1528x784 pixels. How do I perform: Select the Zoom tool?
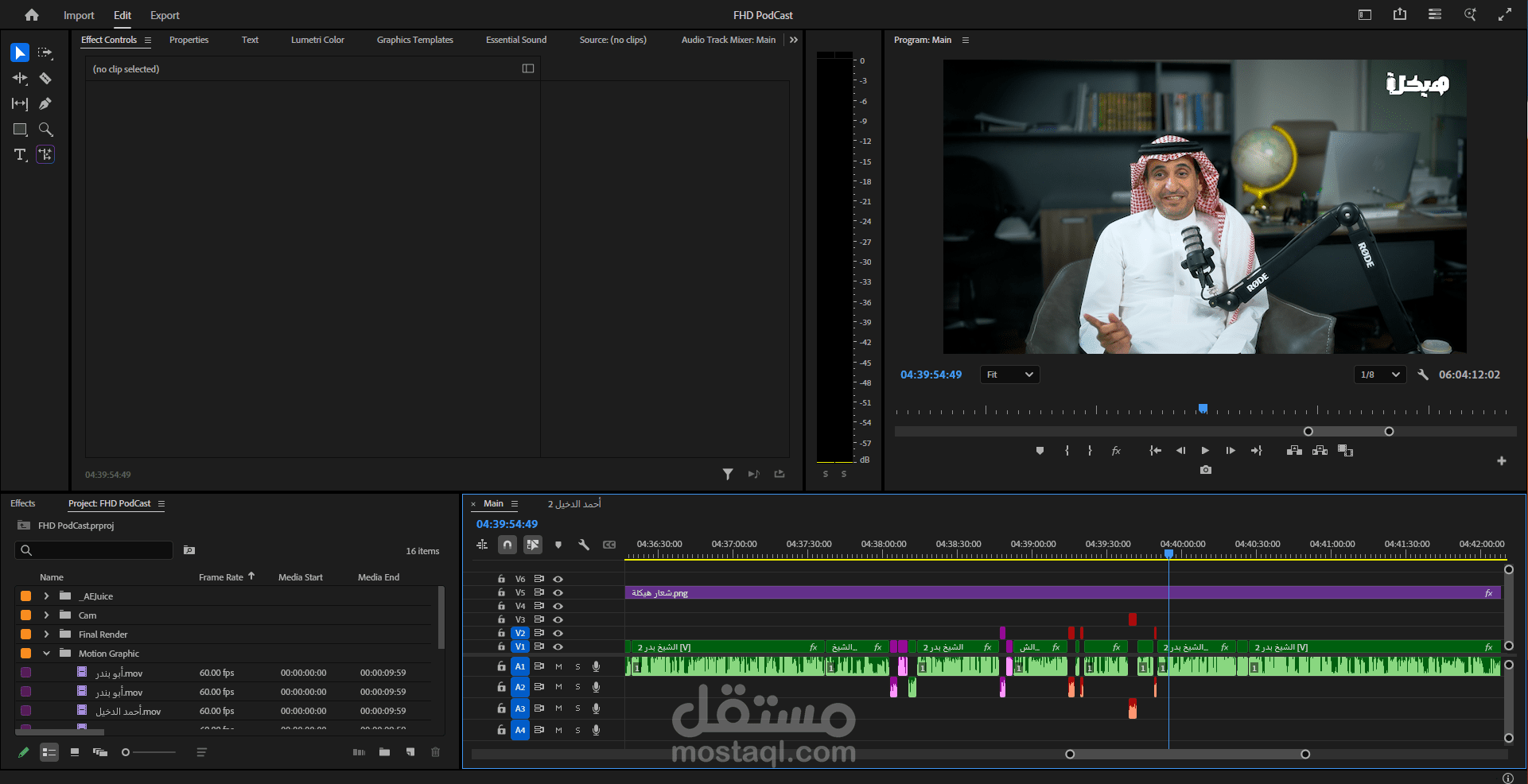click(x=45, y=129)
